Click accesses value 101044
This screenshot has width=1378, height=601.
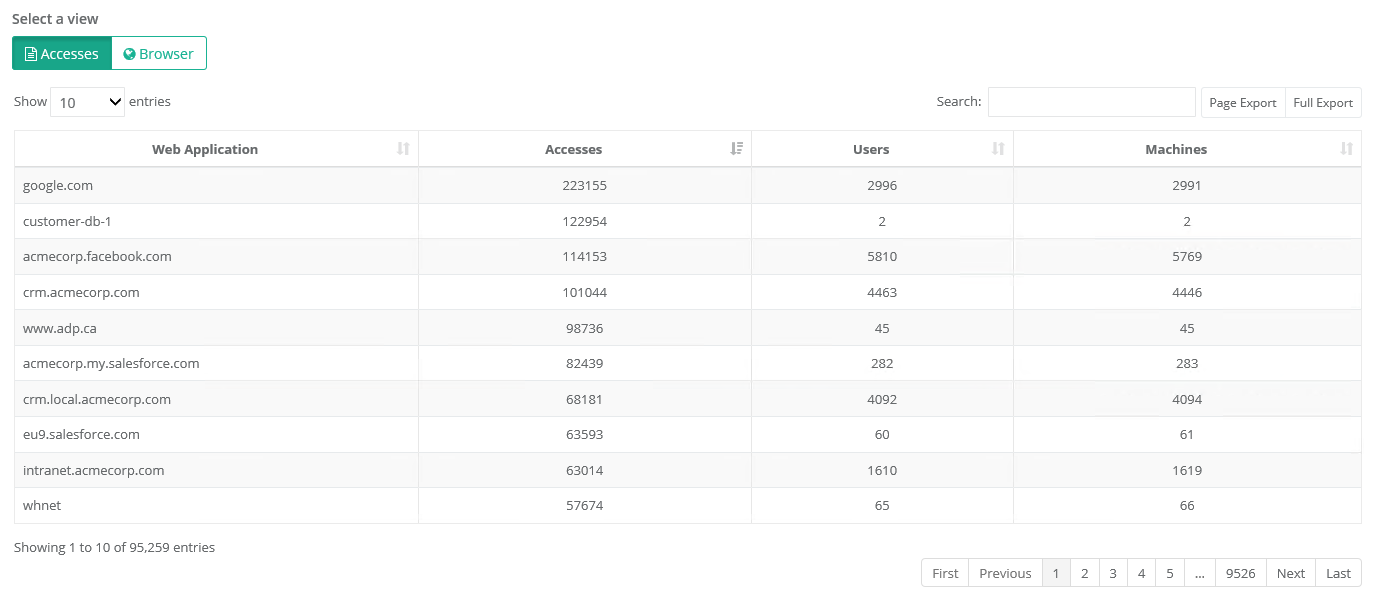pyautogui.click(x=585, y=292)
